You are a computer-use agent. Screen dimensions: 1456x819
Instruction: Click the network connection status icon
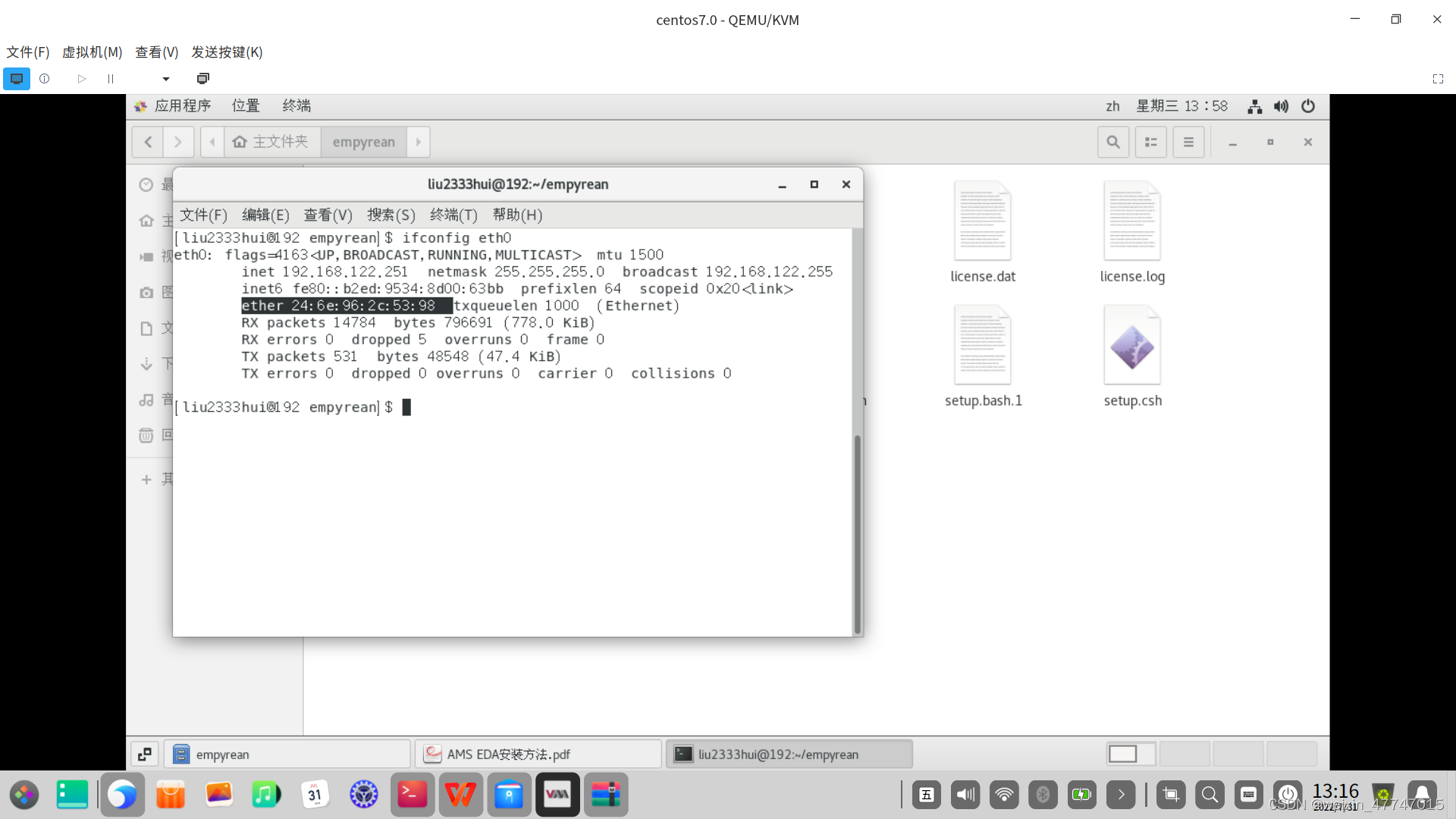coord(1254,106)
